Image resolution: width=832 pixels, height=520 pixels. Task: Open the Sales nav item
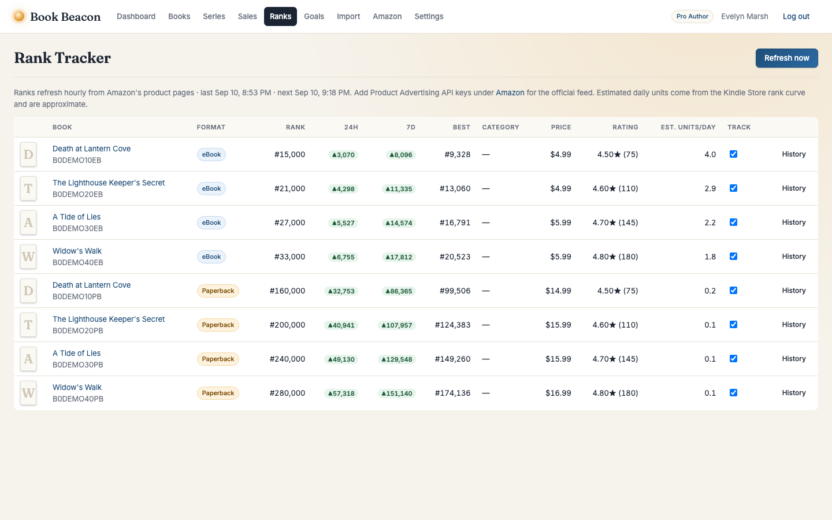(x=247, y=16)
